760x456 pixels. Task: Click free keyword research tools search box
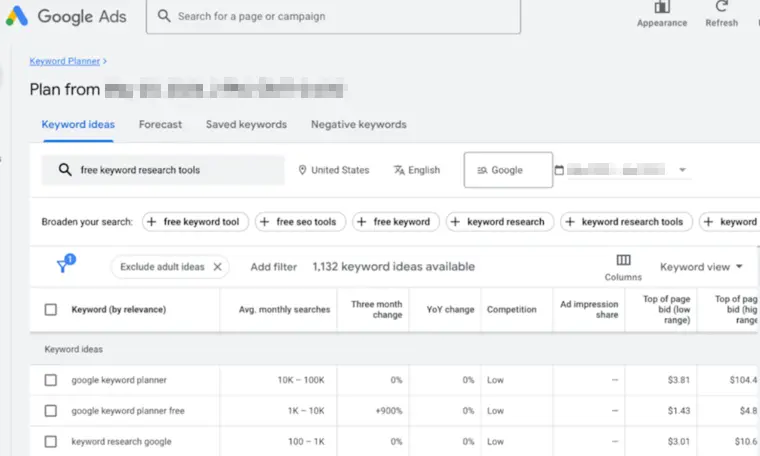coord(163,170)
